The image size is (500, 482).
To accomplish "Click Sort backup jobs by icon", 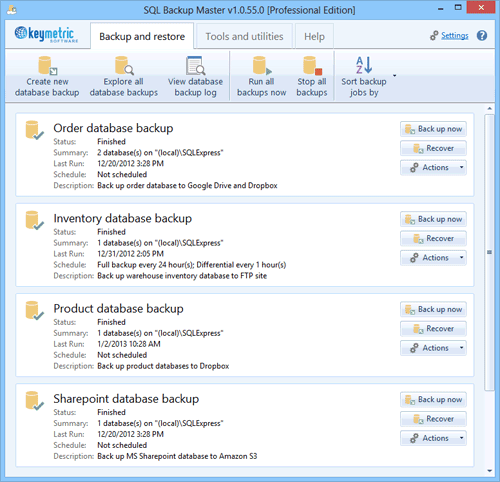I will point(364,65).
